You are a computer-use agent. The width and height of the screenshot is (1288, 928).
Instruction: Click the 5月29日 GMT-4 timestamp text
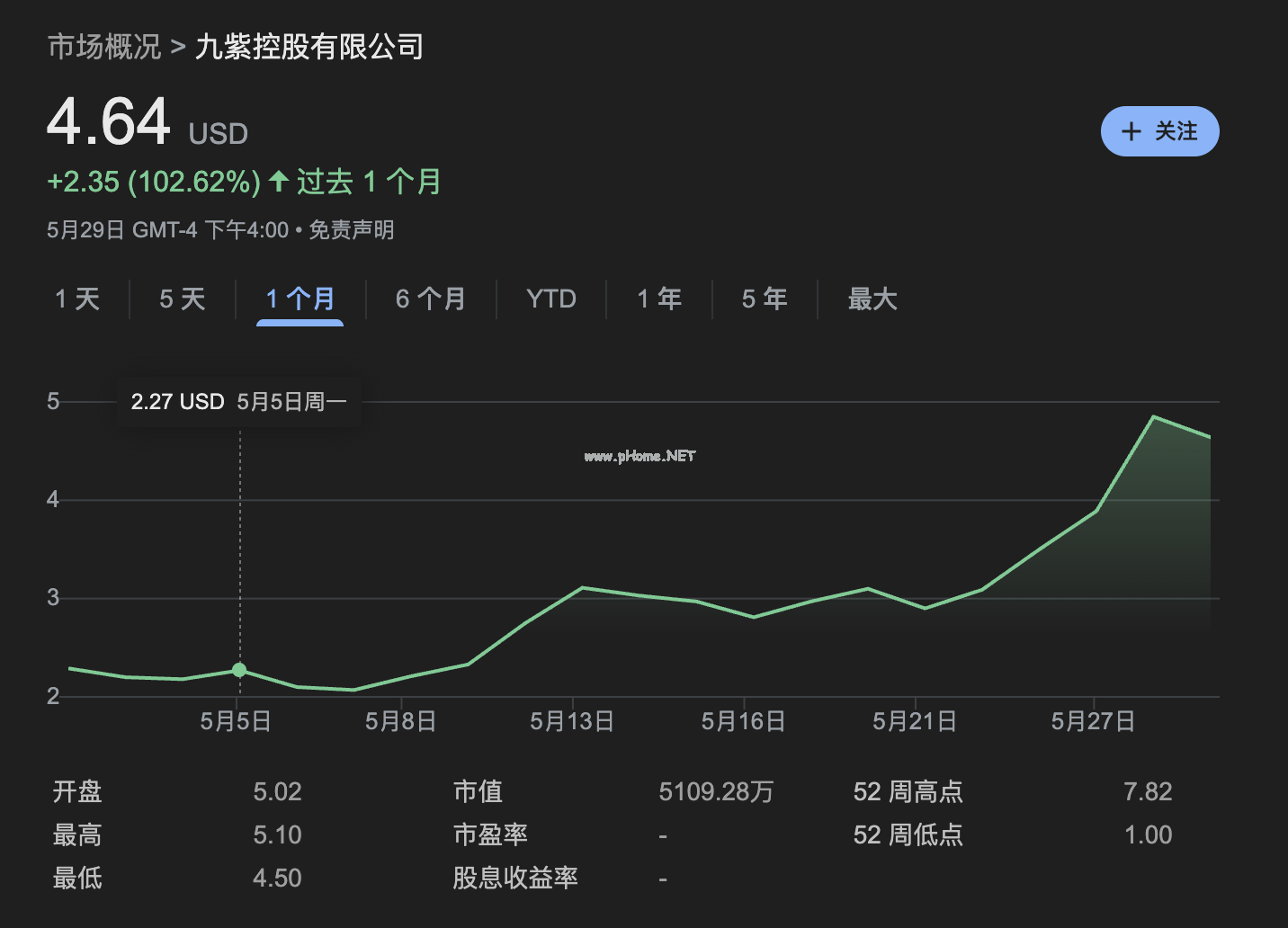(x=168, y=230)
